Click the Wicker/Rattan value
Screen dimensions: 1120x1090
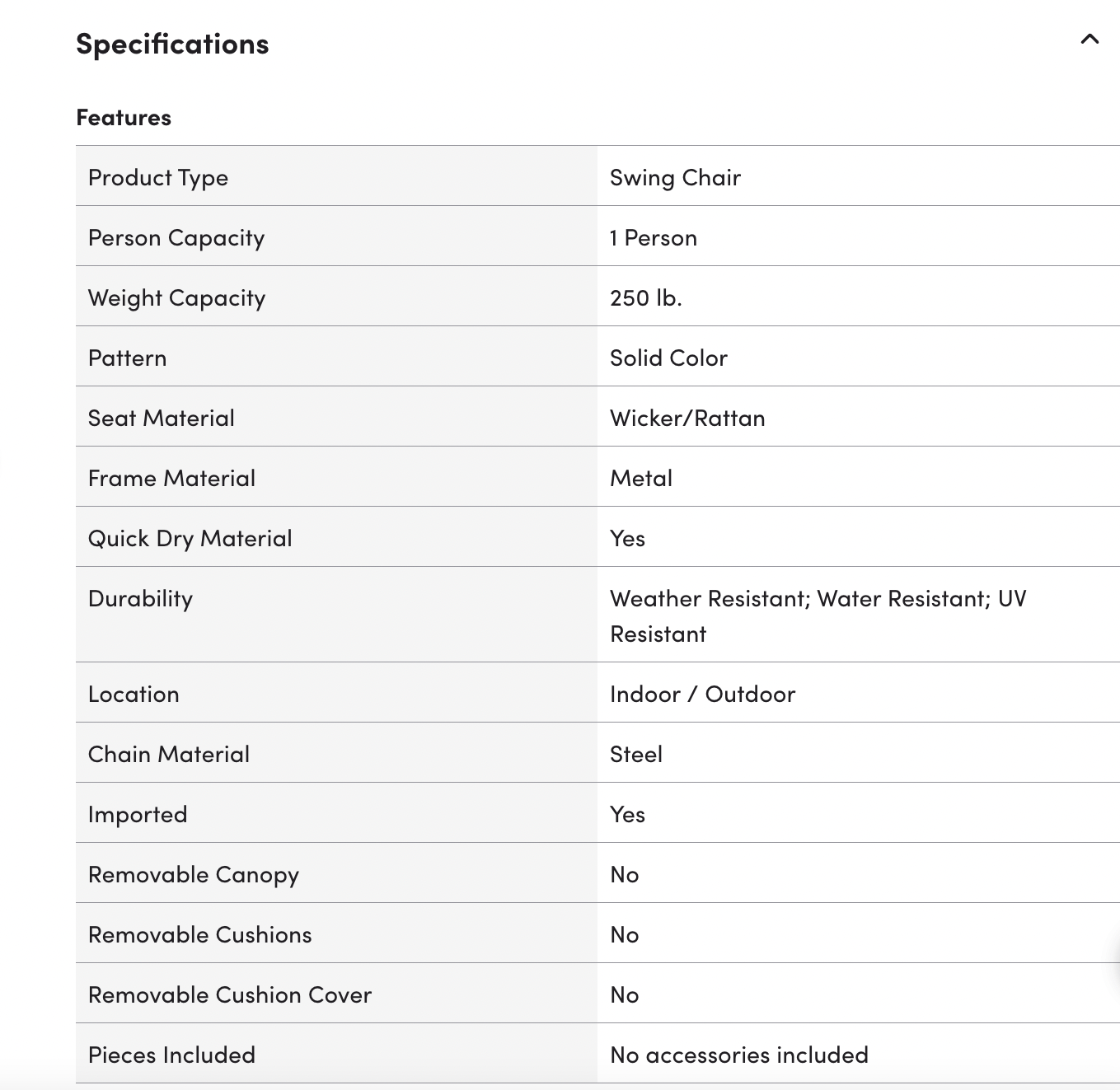pyautogui.click(x=687, y=418)
